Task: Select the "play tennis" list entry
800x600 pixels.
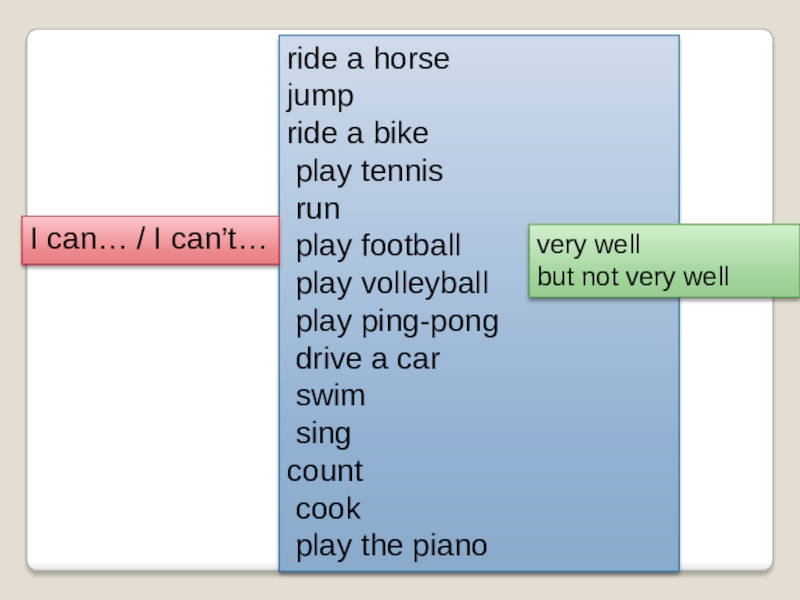Action: 369,172
